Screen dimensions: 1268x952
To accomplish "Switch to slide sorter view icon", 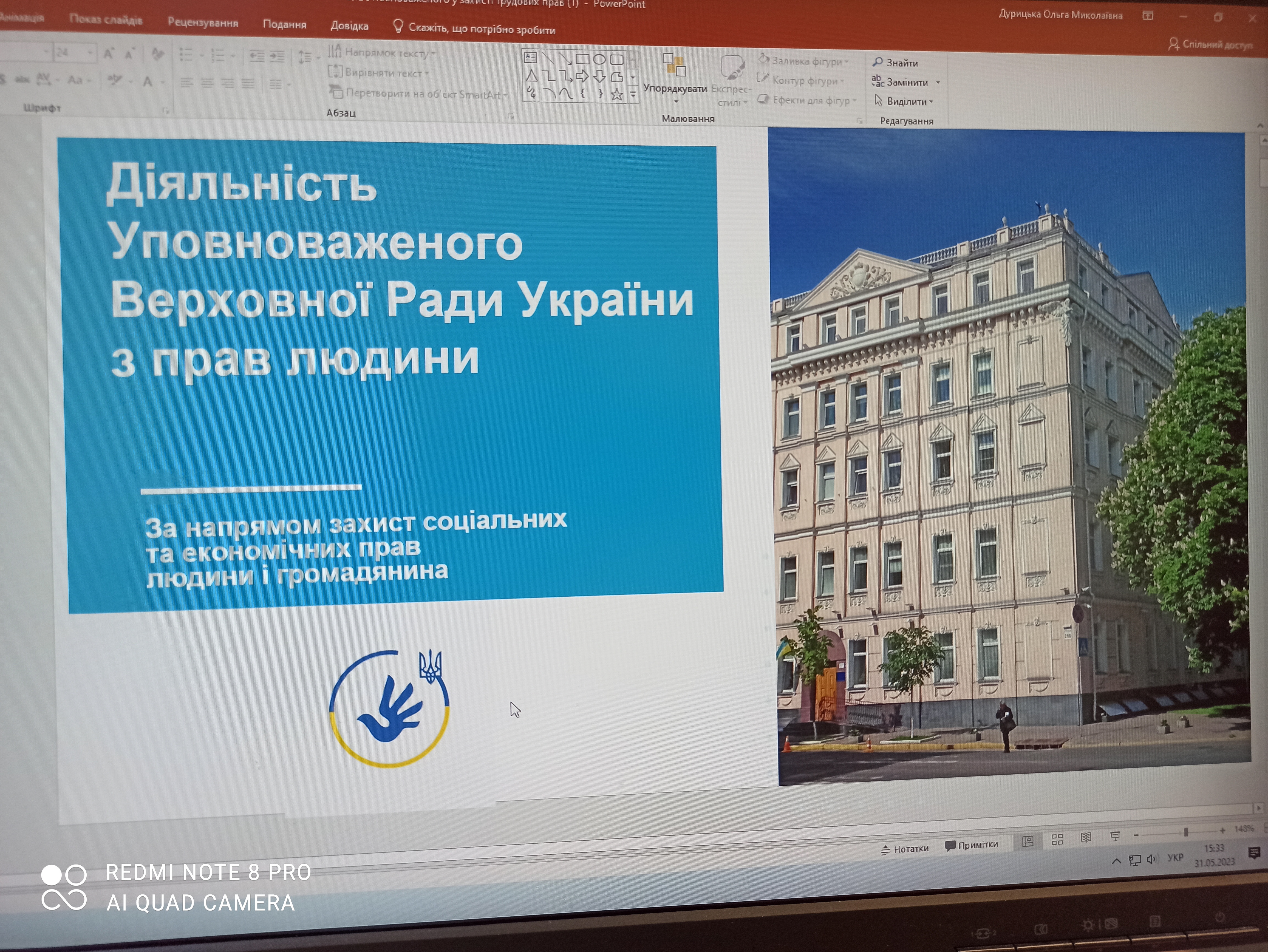I will 1057,840.
